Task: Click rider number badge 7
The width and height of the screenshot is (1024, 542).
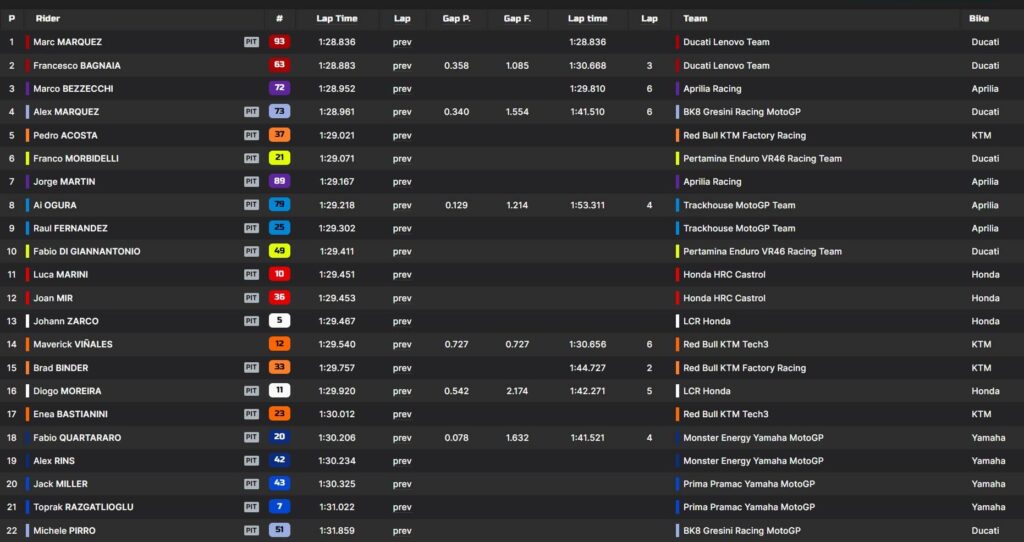Action: pyautogui.click(x=279, y=507)
